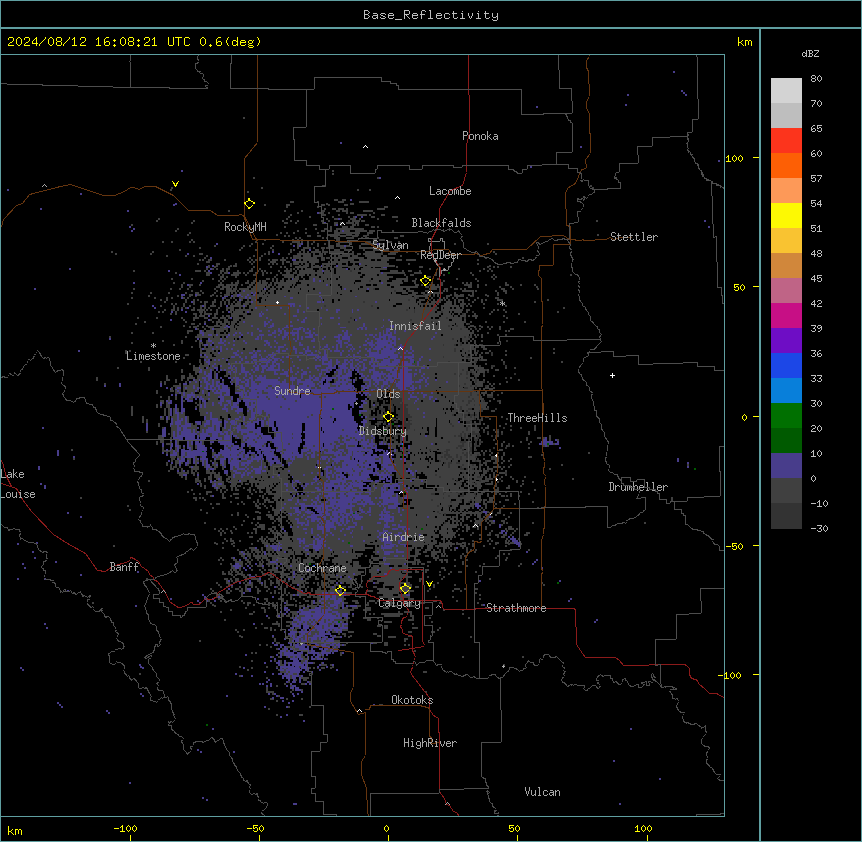The height and width of the screenshot is (842, 862).
Task: Click the Banff map label
Action: pos(124,567)
